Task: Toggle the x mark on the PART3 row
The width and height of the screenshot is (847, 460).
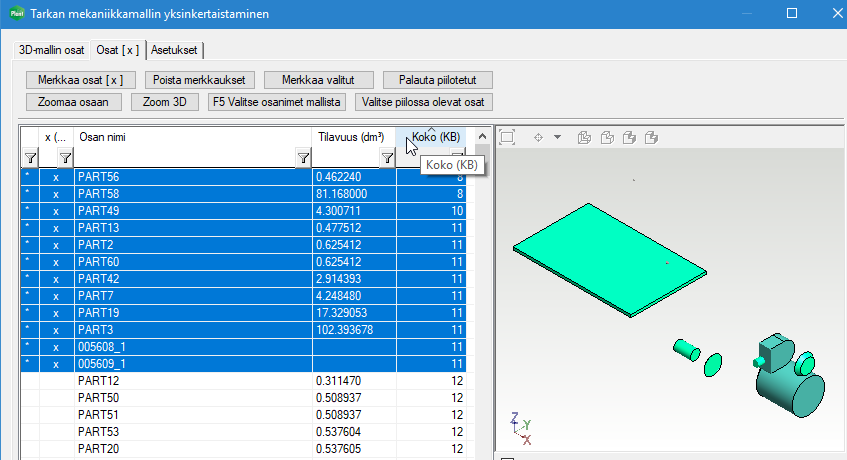Action: coord(56,330)
